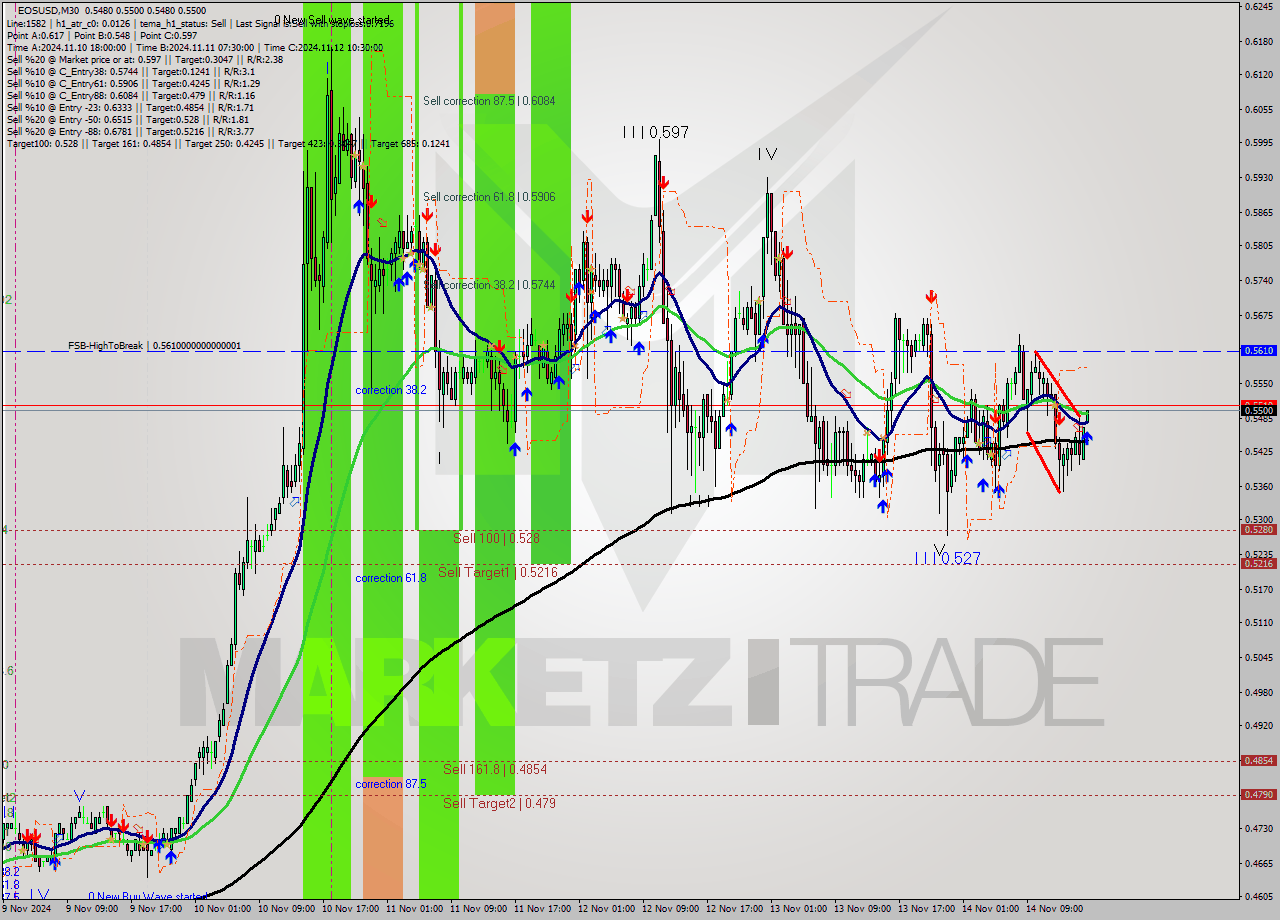
Task: Click the 0.5740 price axis value
Action: (x=1258, y=281)
